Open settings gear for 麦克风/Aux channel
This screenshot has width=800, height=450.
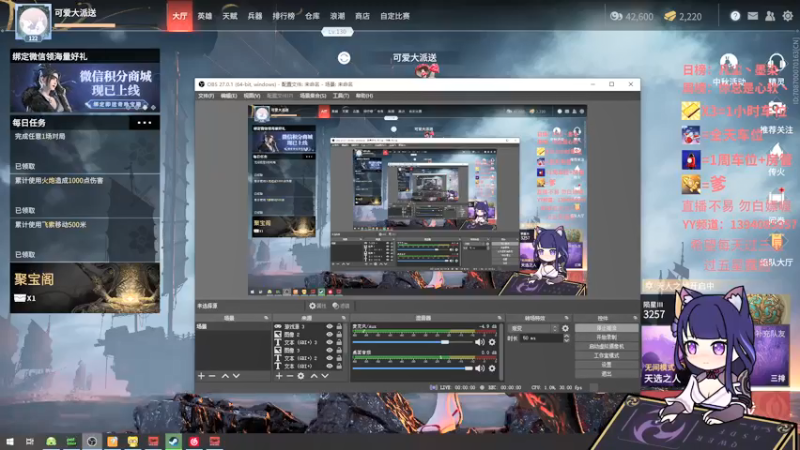[492, 342]
